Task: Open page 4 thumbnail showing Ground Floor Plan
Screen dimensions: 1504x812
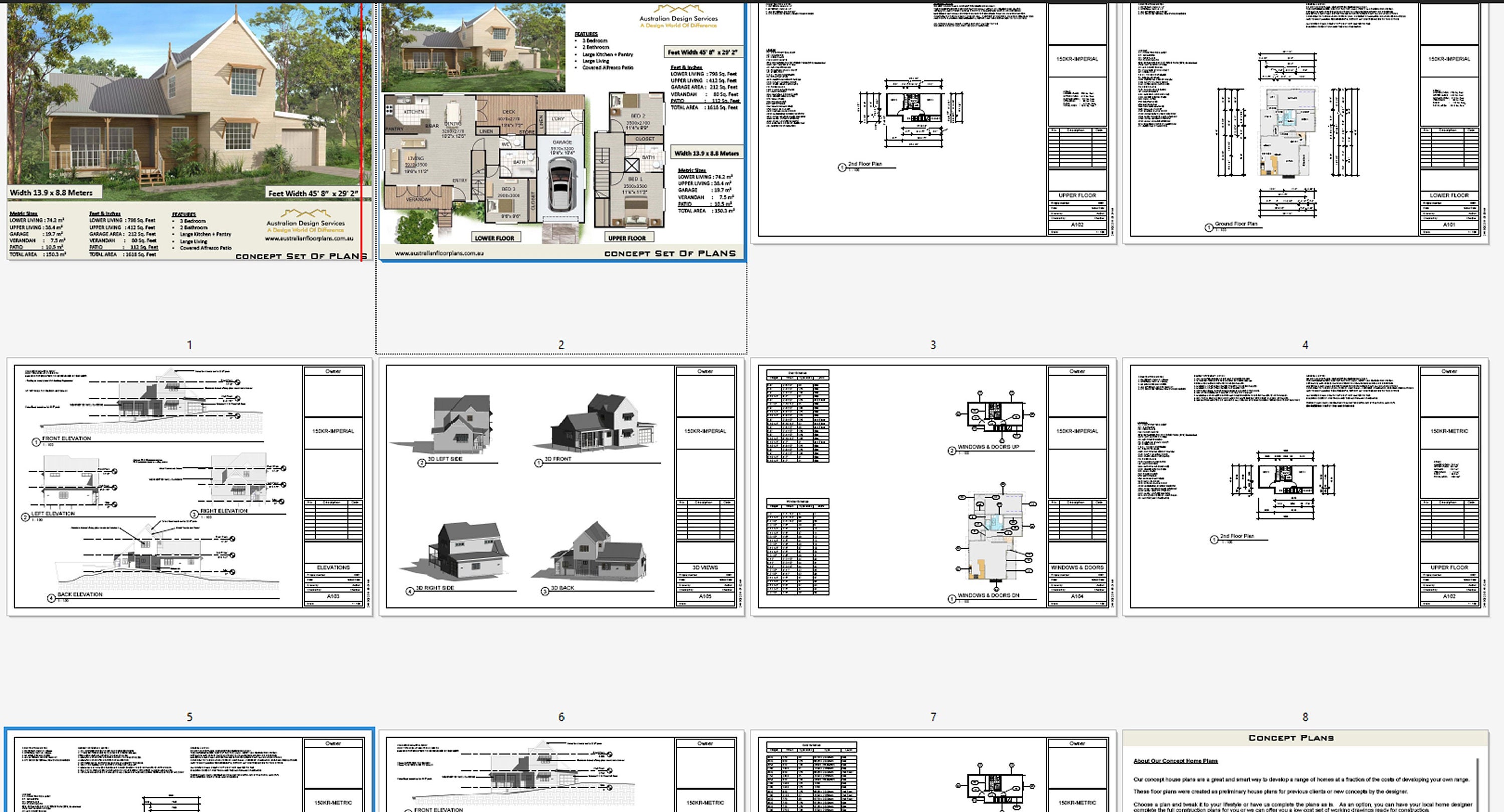Action: (1305, 123)
